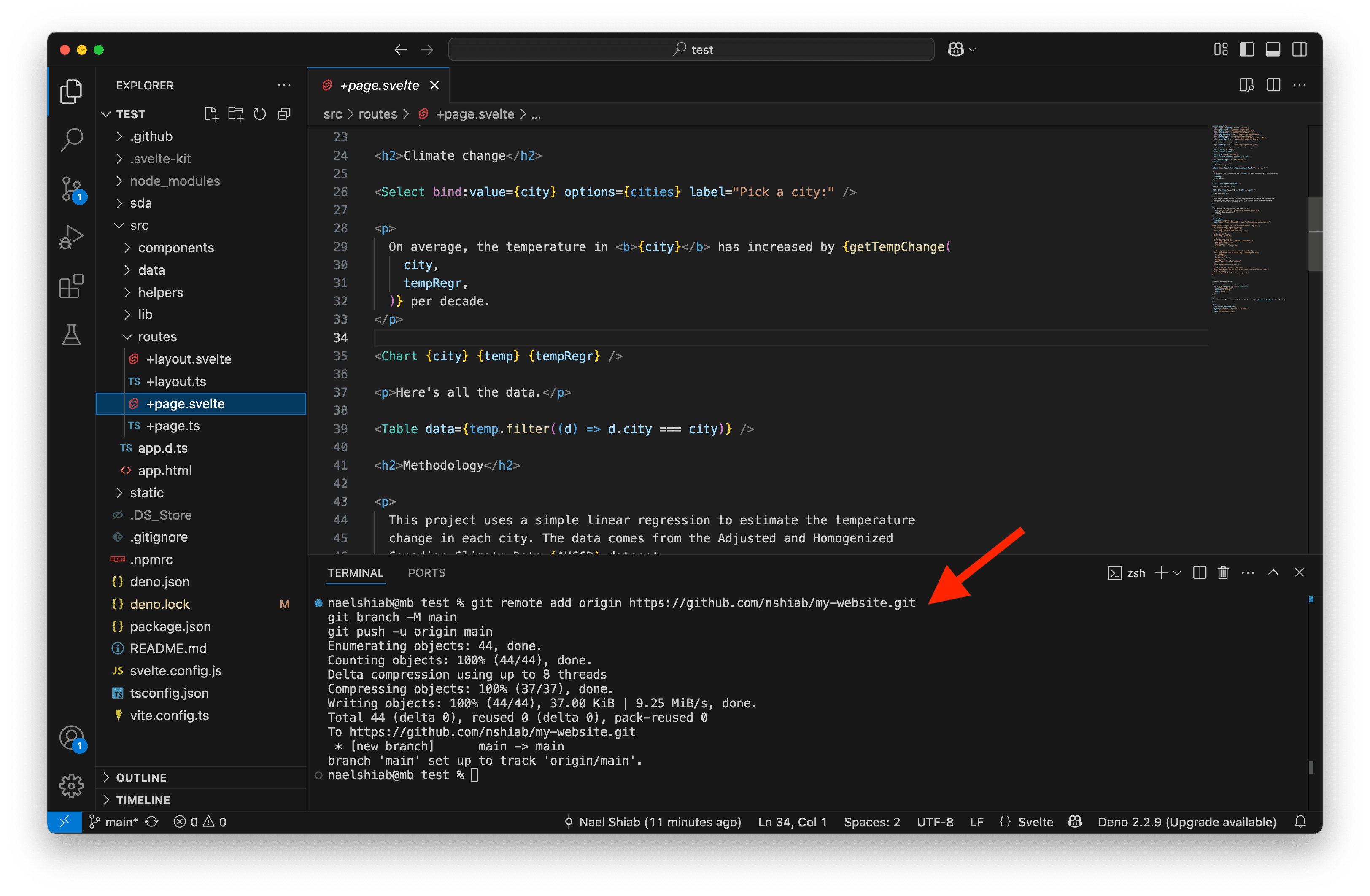Refresh the Explorer file tree
This screenshot has height=896, width=1370.
click(259, 114)
